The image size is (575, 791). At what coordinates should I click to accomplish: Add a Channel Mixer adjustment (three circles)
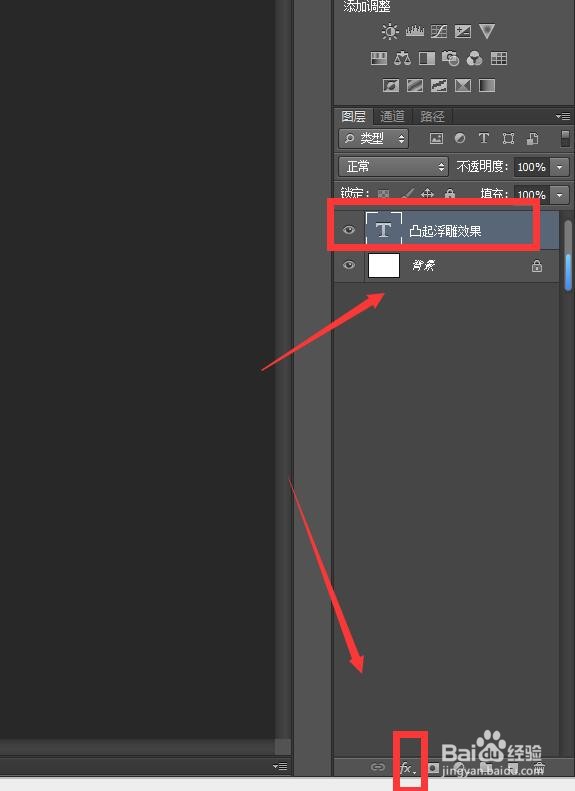[474, 59]
